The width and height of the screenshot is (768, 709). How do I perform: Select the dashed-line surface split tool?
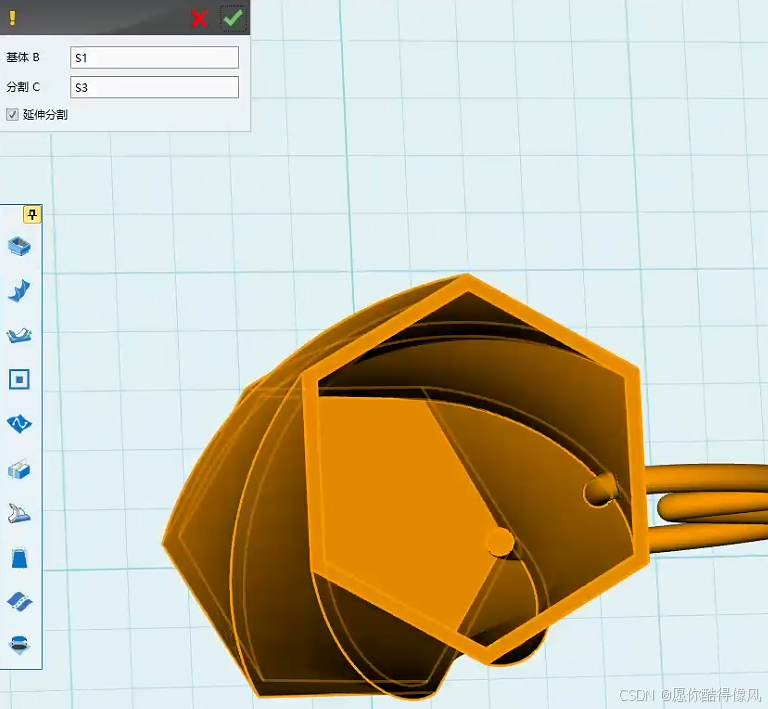coord(20,601)
